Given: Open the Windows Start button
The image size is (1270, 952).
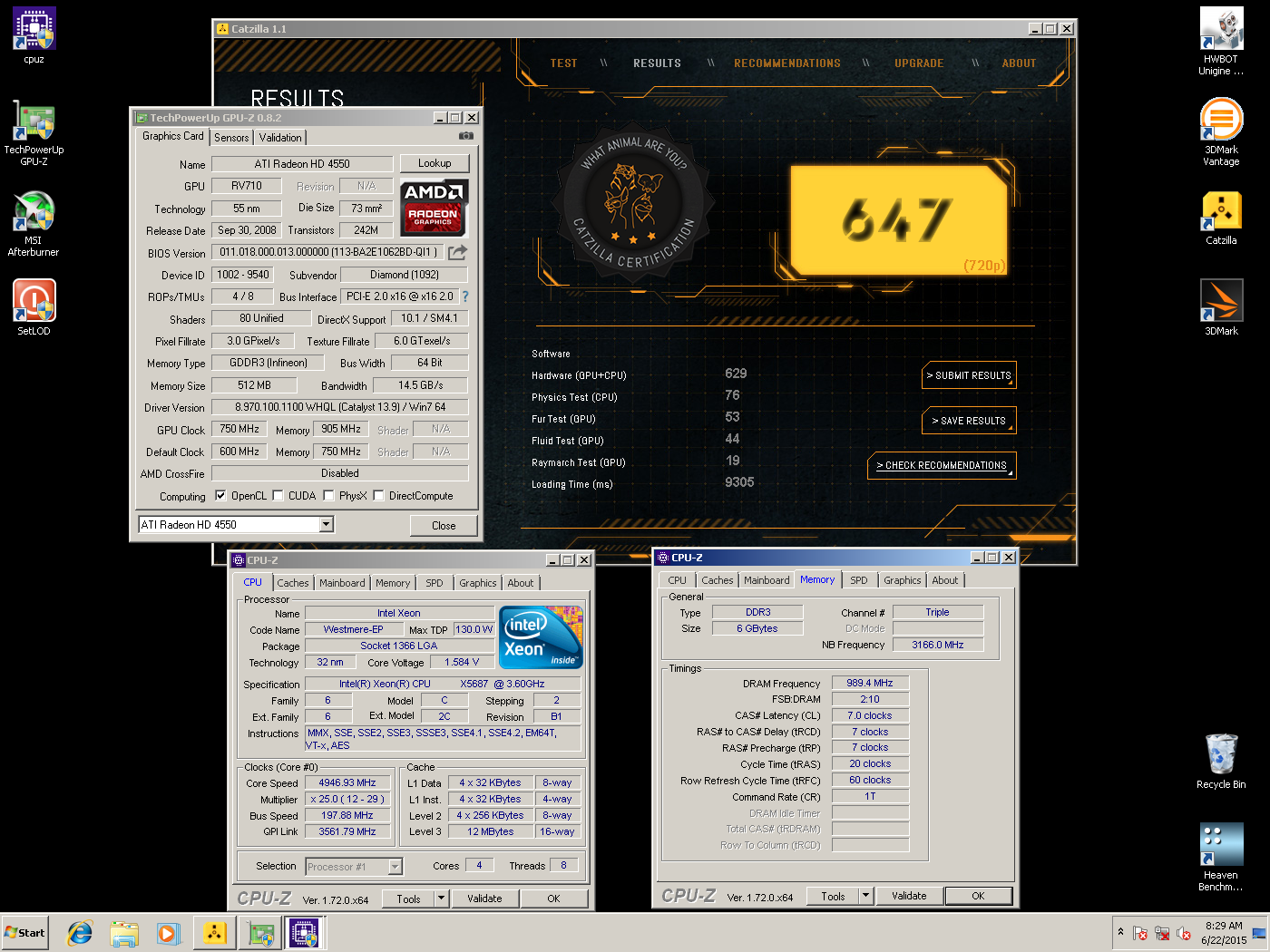Looking at the screenshot, I should (x=24, y=932).
